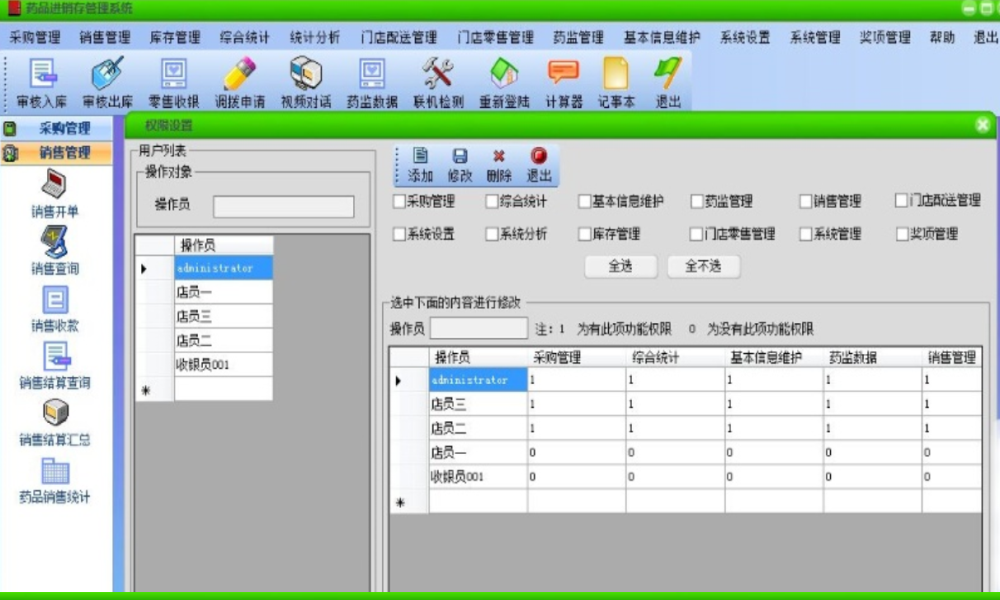Toggle the 系统分析 checkbox
Screen dimensions: 1000x600
pos(492,234)
